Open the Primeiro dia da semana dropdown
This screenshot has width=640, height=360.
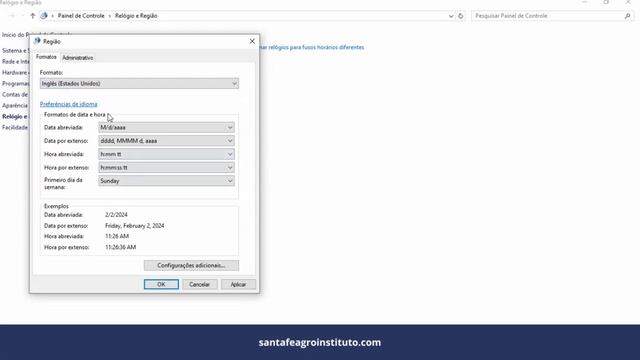pos(166,181)
